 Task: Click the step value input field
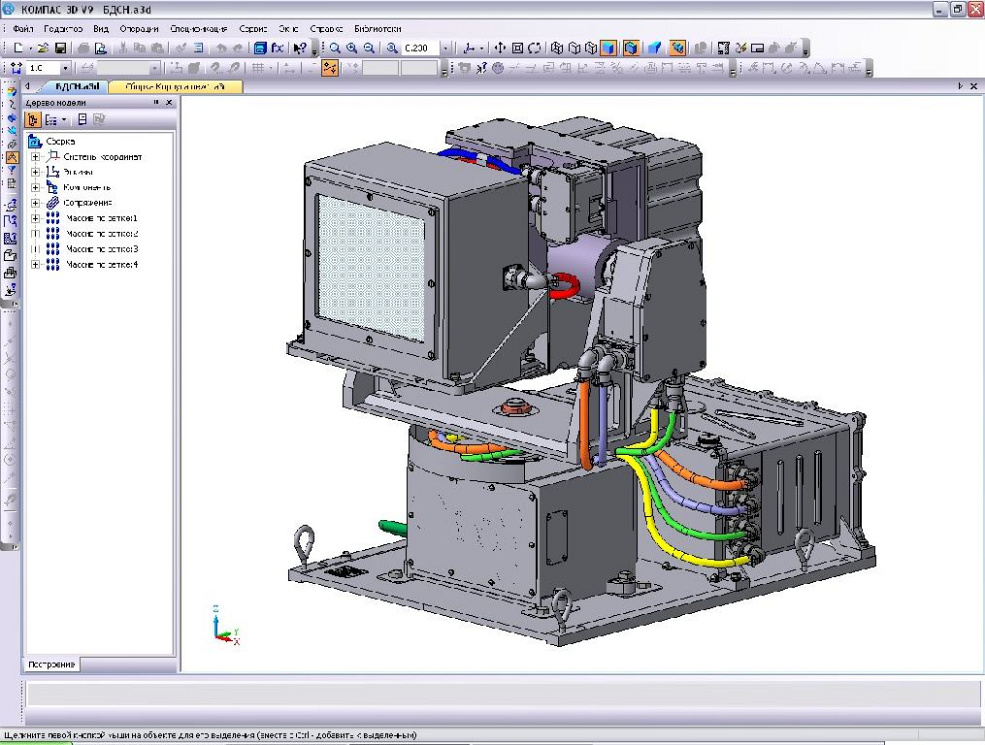coord(42,68)
